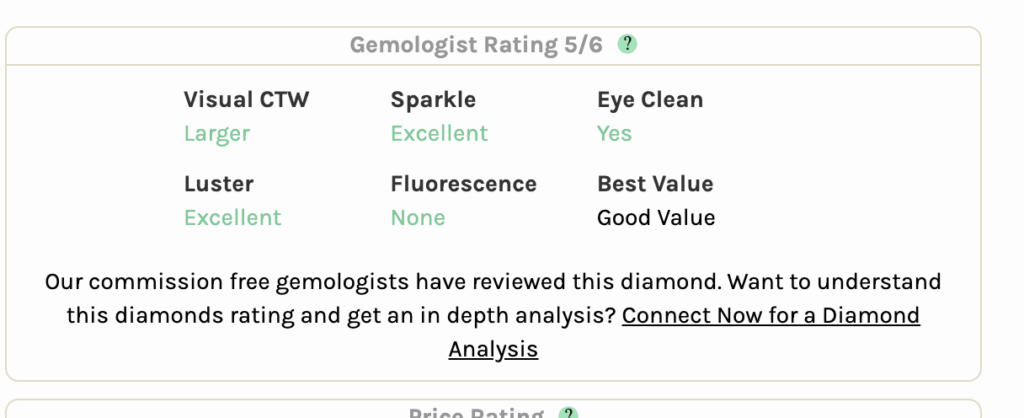Select the Yes value under Eye Clean
This screenshot has height=418, width=1024.
coord(614,133)
